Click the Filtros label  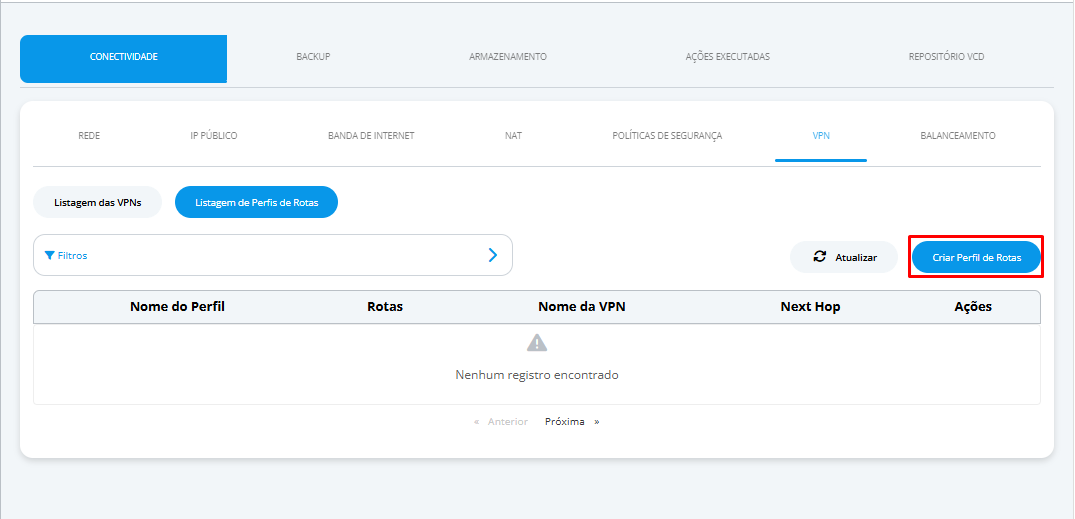coord(73,255)
